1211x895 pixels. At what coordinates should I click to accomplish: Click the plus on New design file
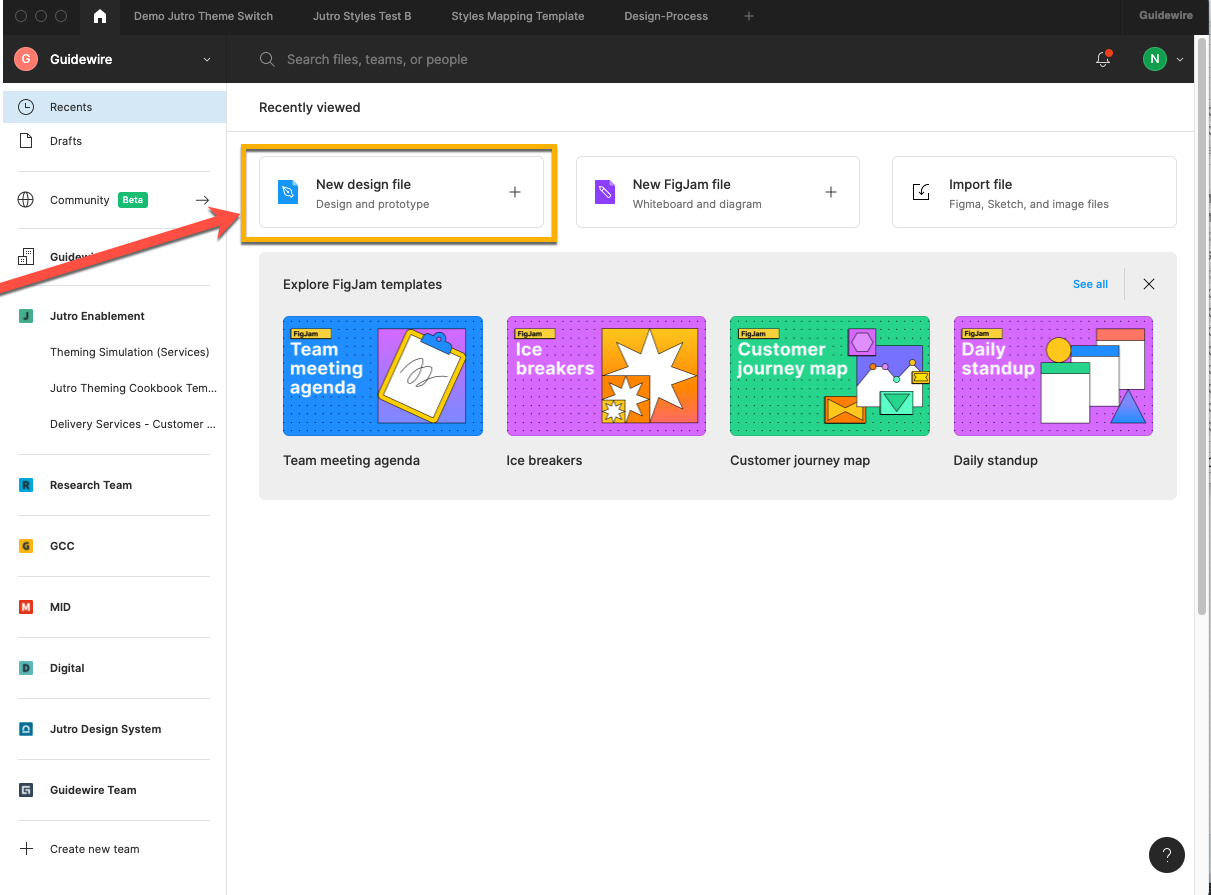tap(515, 192)
